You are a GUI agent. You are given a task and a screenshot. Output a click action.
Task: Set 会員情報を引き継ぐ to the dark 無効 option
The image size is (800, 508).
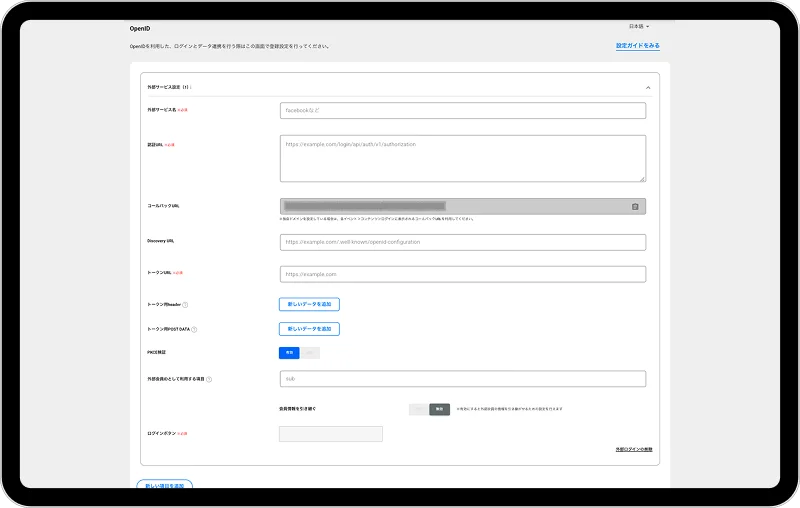pyautogui.click(x=440, y=409)
